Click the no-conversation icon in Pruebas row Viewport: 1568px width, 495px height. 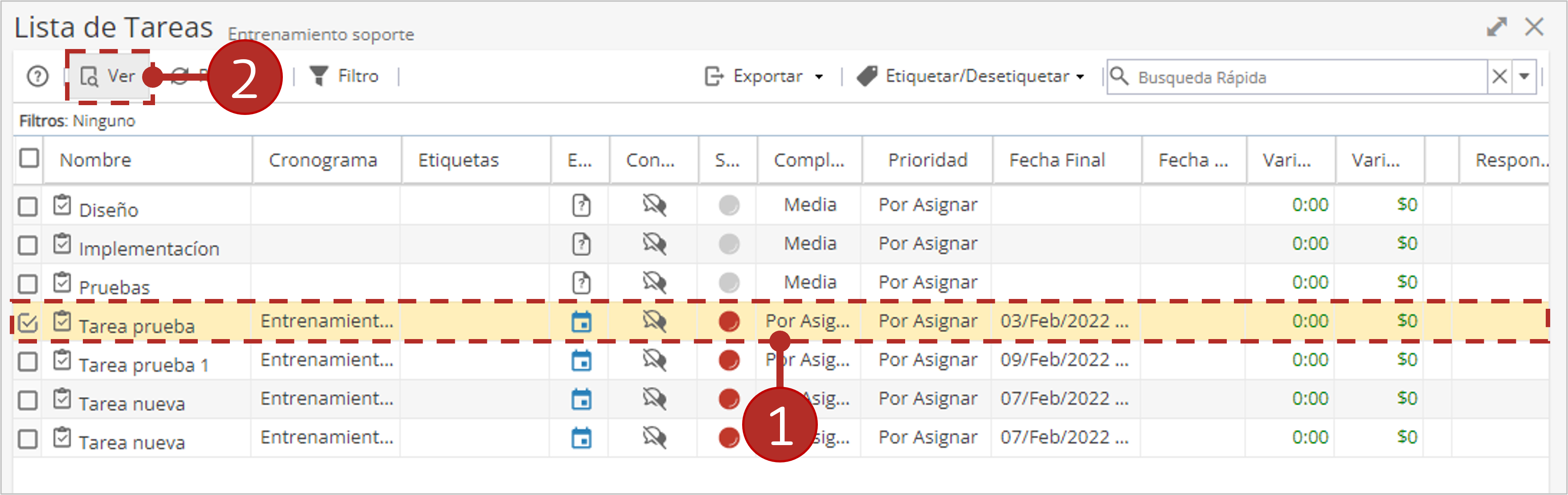[x=654, y=282]
